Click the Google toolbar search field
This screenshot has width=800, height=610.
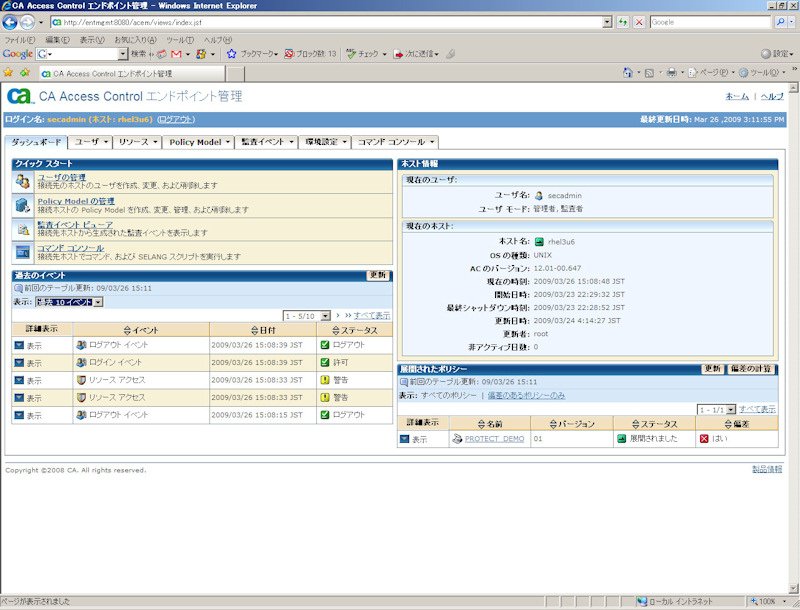[77, 54]
